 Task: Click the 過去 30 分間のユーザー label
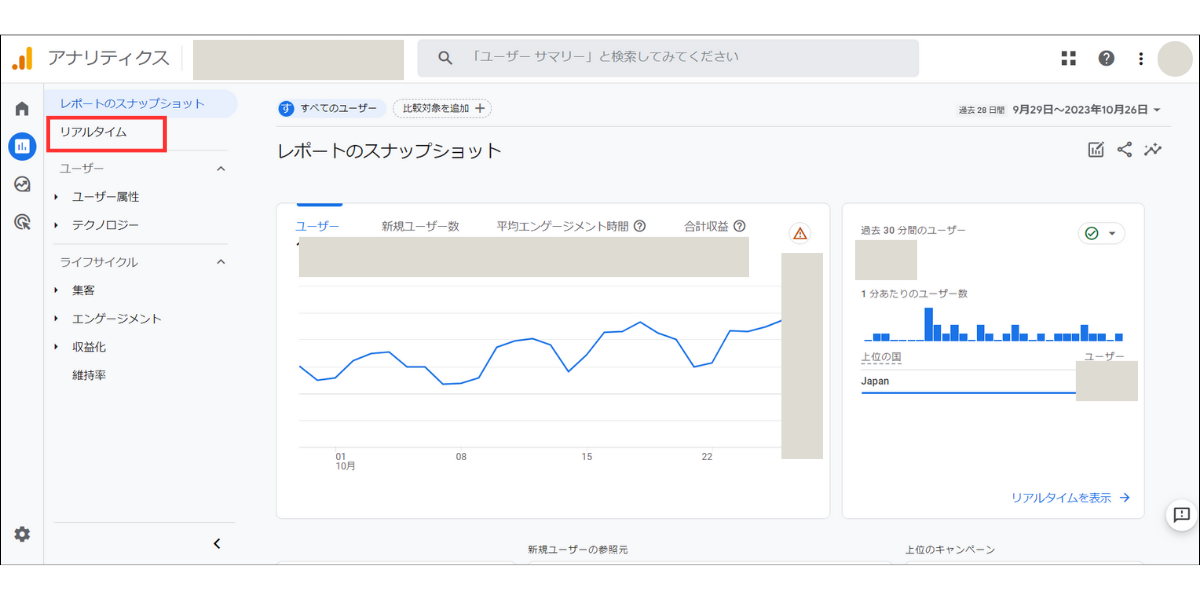[x=914, y=230]
